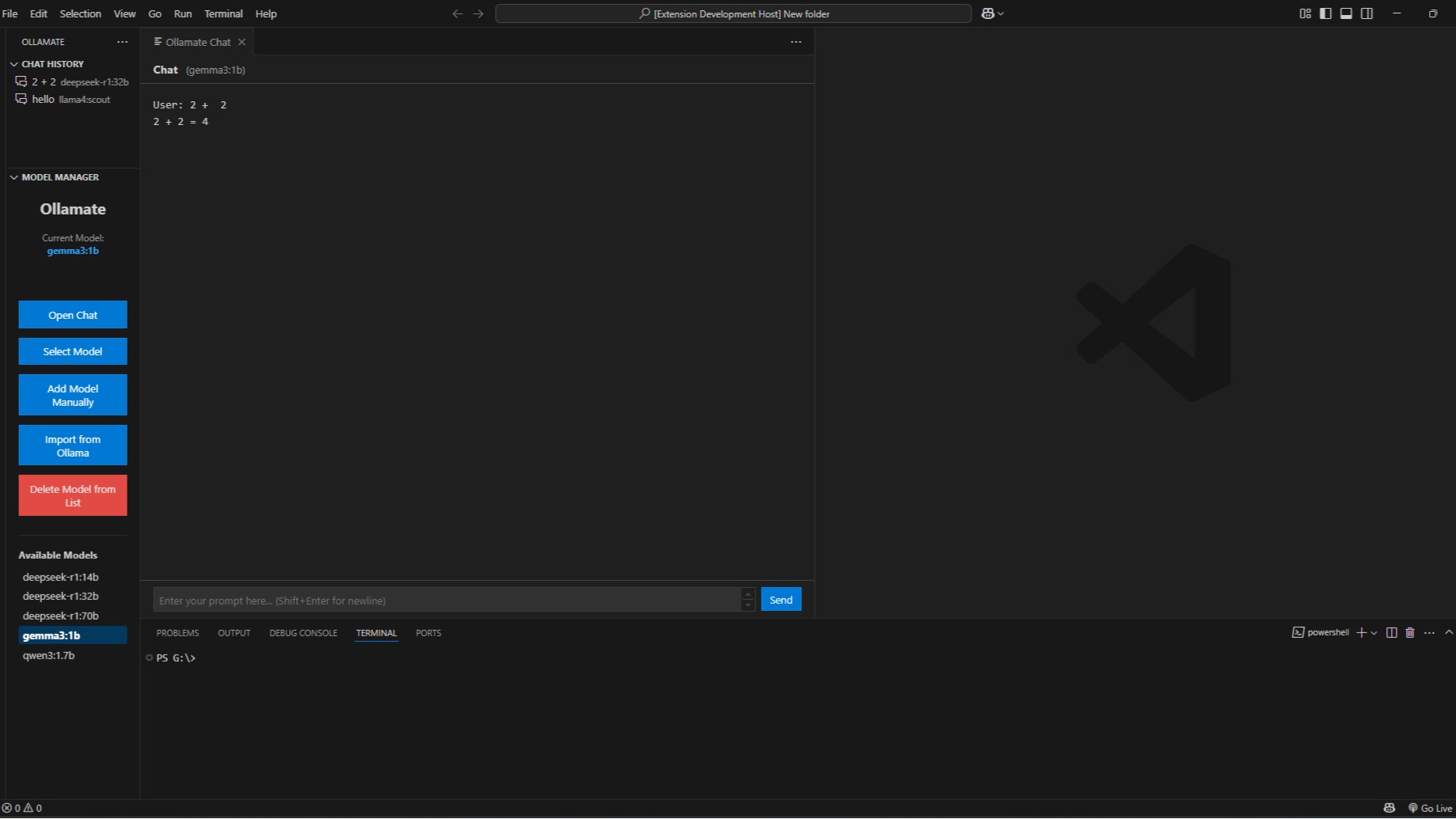The image size is (1456, 819).
Task: Switch to the Problems panel tab
Action: pyautogui.click(x=177, y=633)
